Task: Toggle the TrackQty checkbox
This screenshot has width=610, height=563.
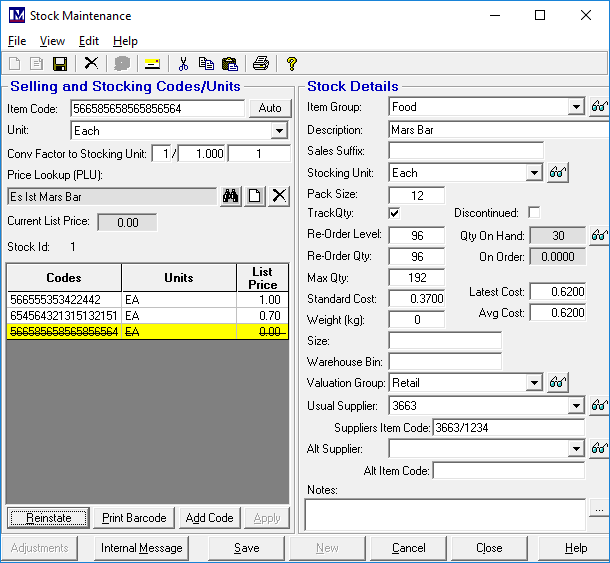Action: click(394, 213)
